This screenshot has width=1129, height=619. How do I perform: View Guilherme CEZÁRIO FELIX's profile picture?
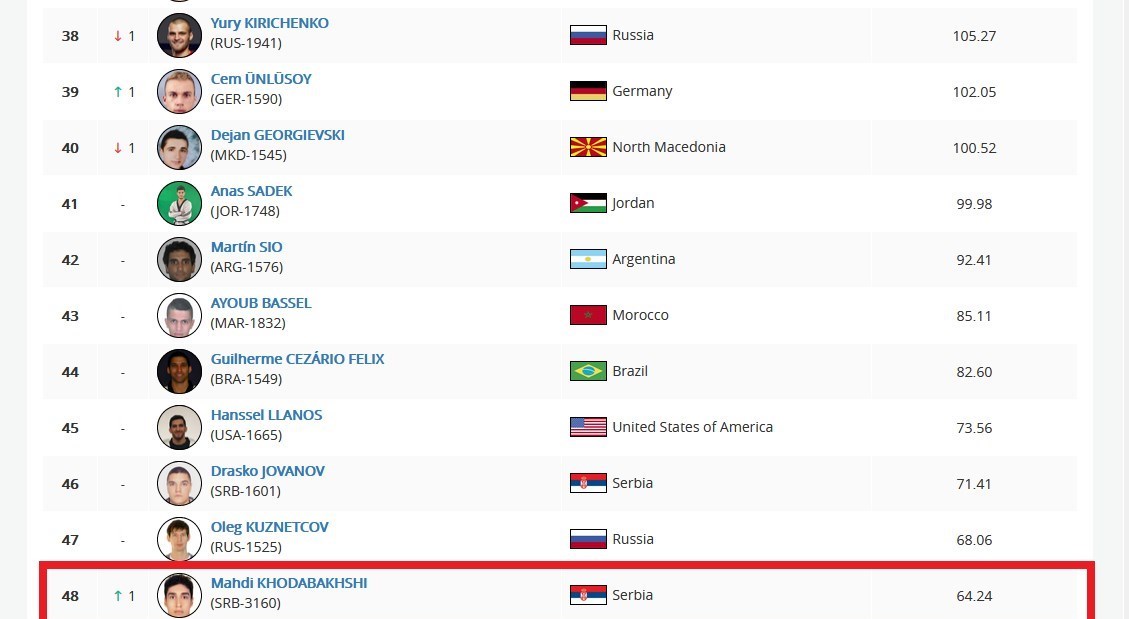point(179,372)
